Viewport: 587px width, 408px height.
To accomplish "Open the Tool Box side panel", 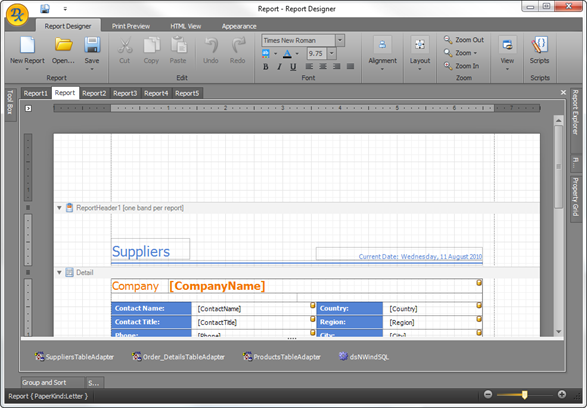I will [x=10, y=104].
